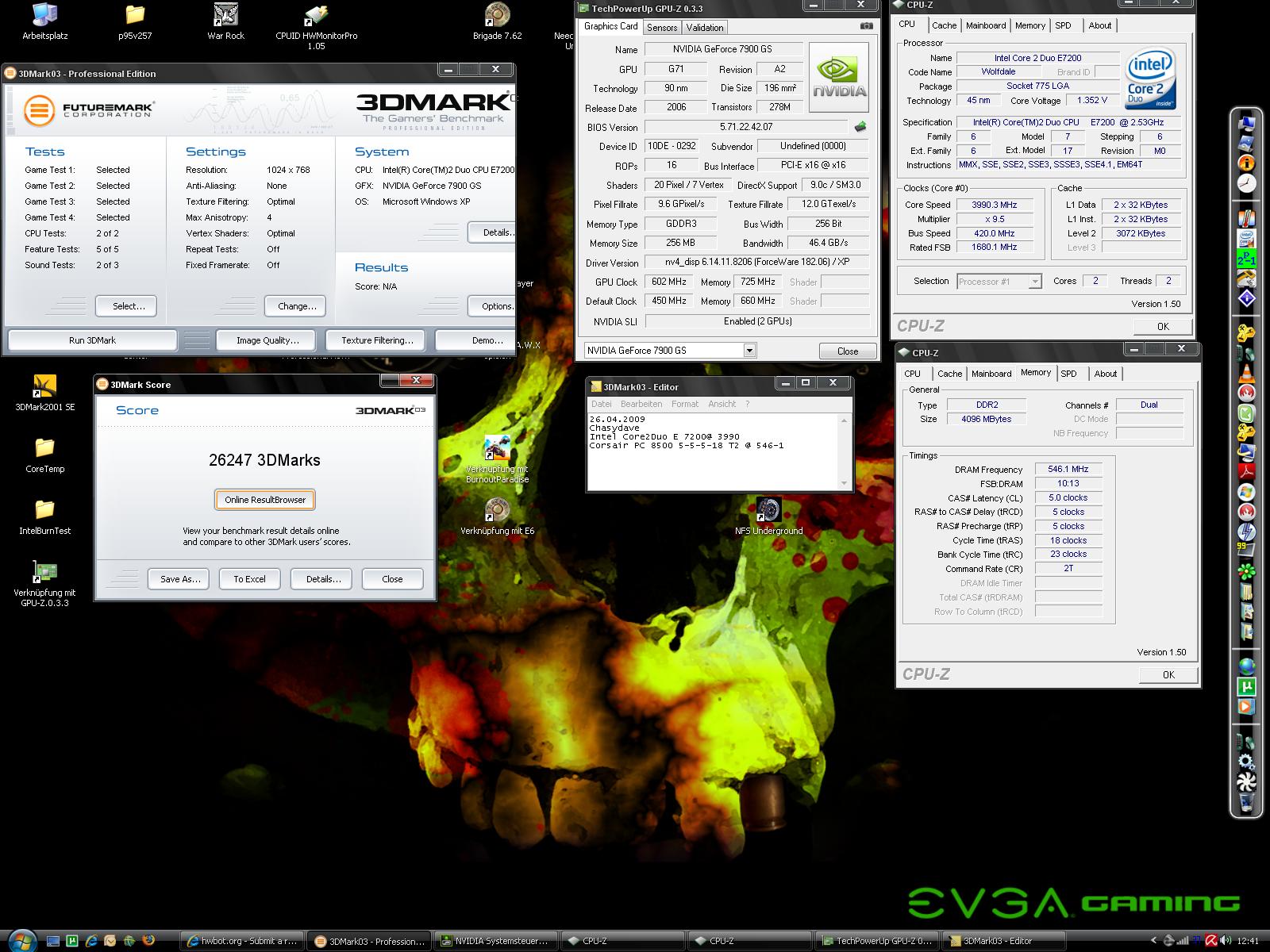The width and height of the screenshot is (1270, 952).
Task: Click Firefox in the quick launch bar
Action: tap(148, 941)
